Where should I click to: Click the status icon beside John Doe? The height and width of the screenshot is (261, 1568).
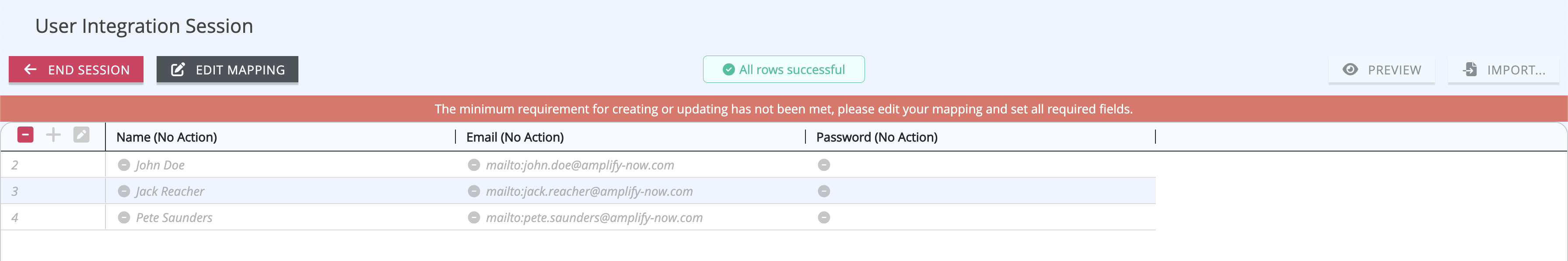pyautogui.click(x=124, y=165)
